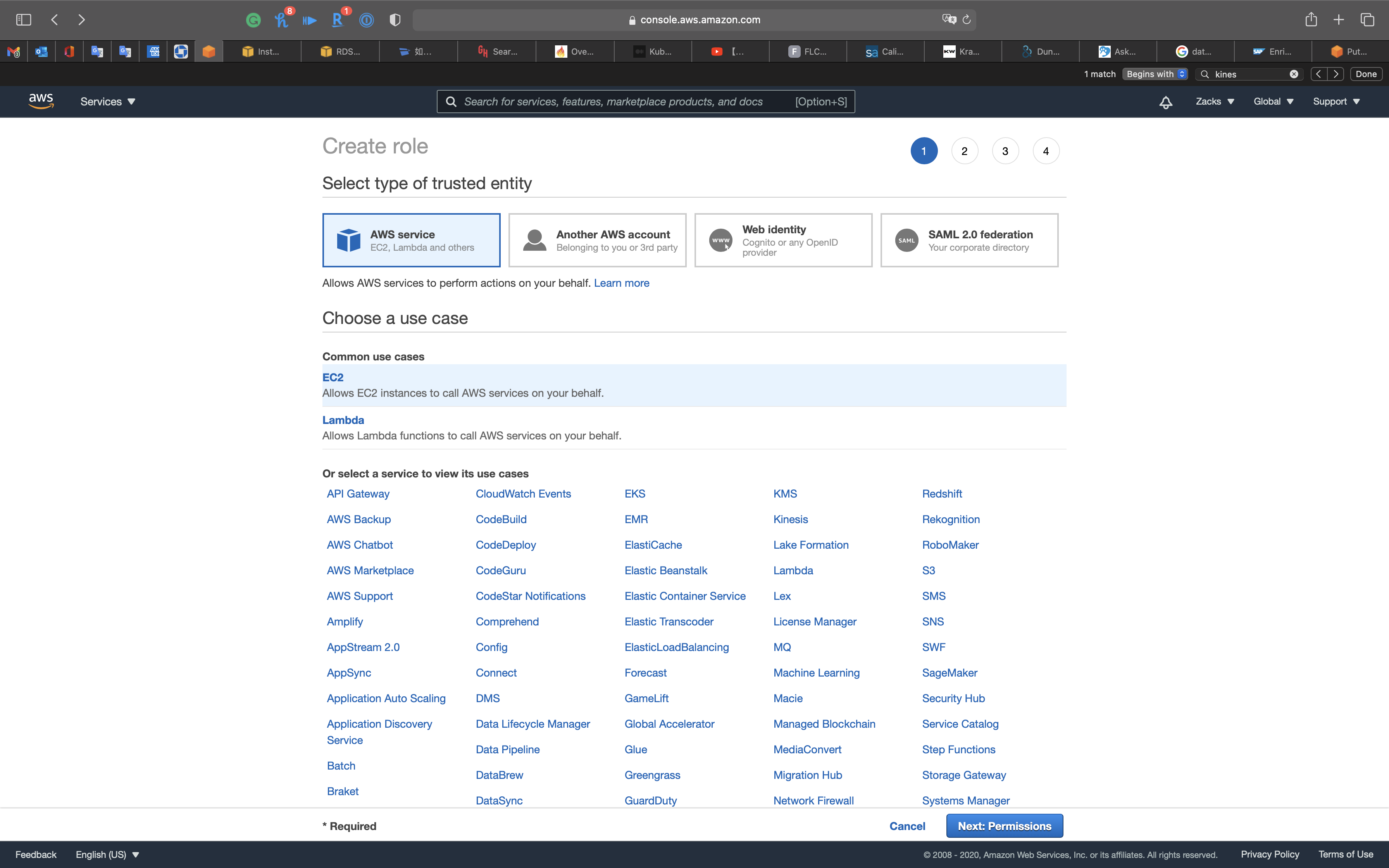Expand the Services dropdown menu
The width and height of the screenshot is (1389, 868).
tap(107, 102)
